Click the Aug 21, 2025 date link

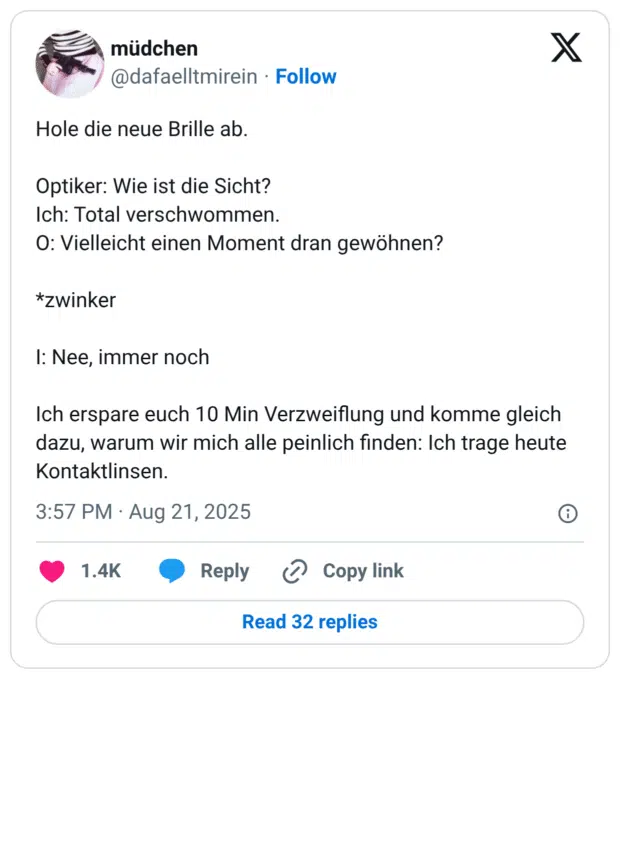click(190, 512)
